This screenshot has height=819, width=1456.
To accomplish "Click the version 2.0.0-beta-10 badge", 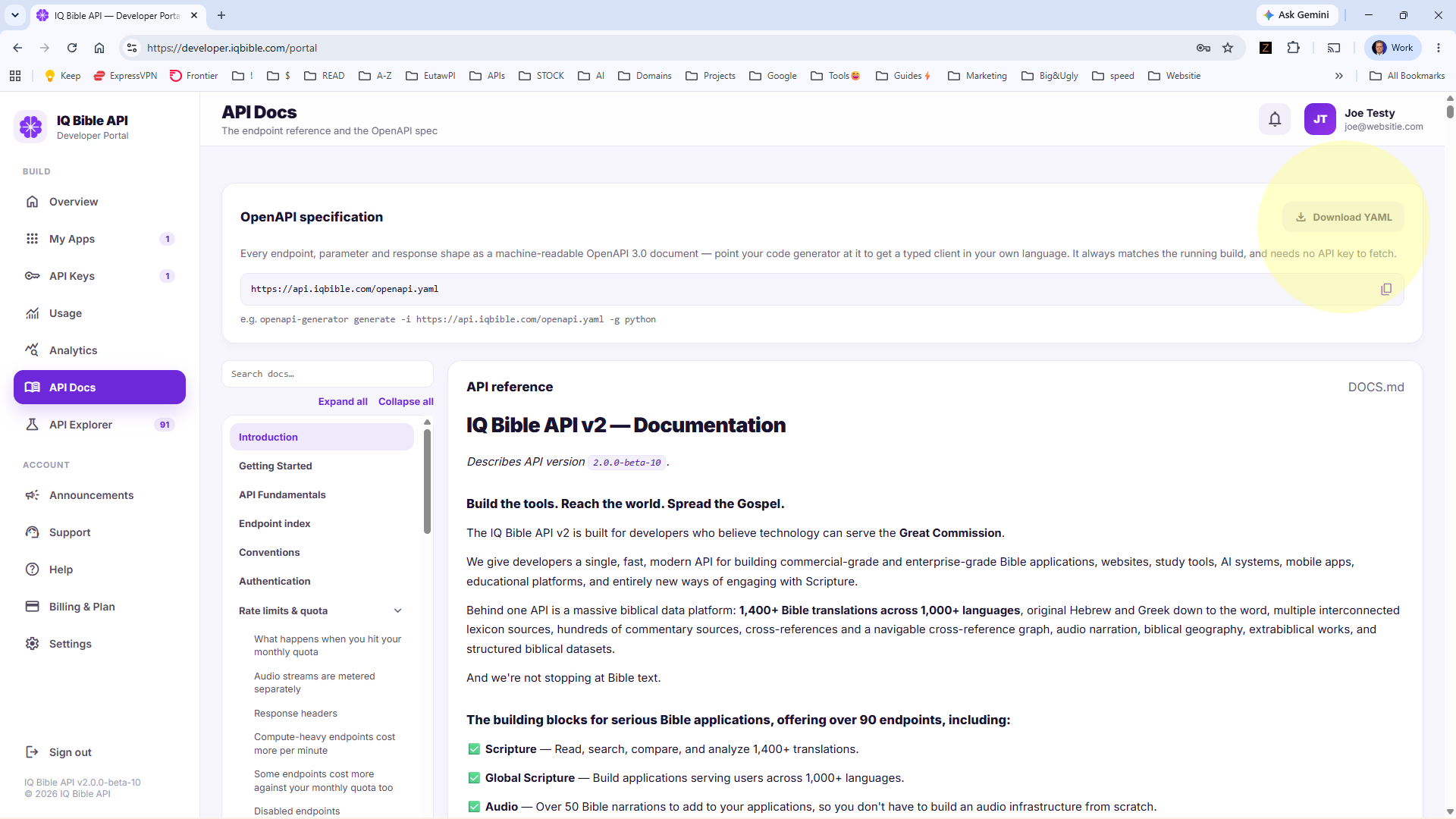I will [x=626, y=463].
